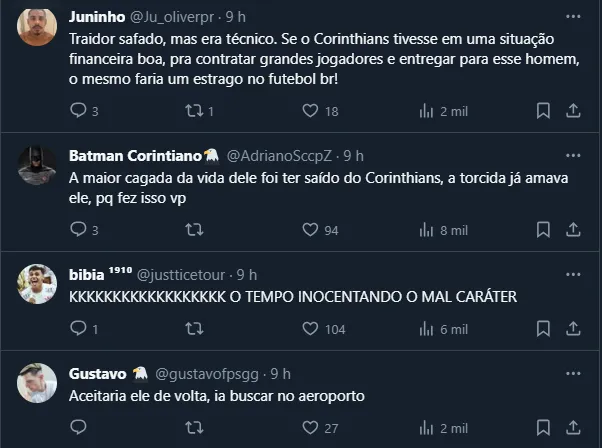Image resolution: width=602 pixels, height=448 pixels.
Task: Reply to Juninho's tweet
Action: (77, 112)
